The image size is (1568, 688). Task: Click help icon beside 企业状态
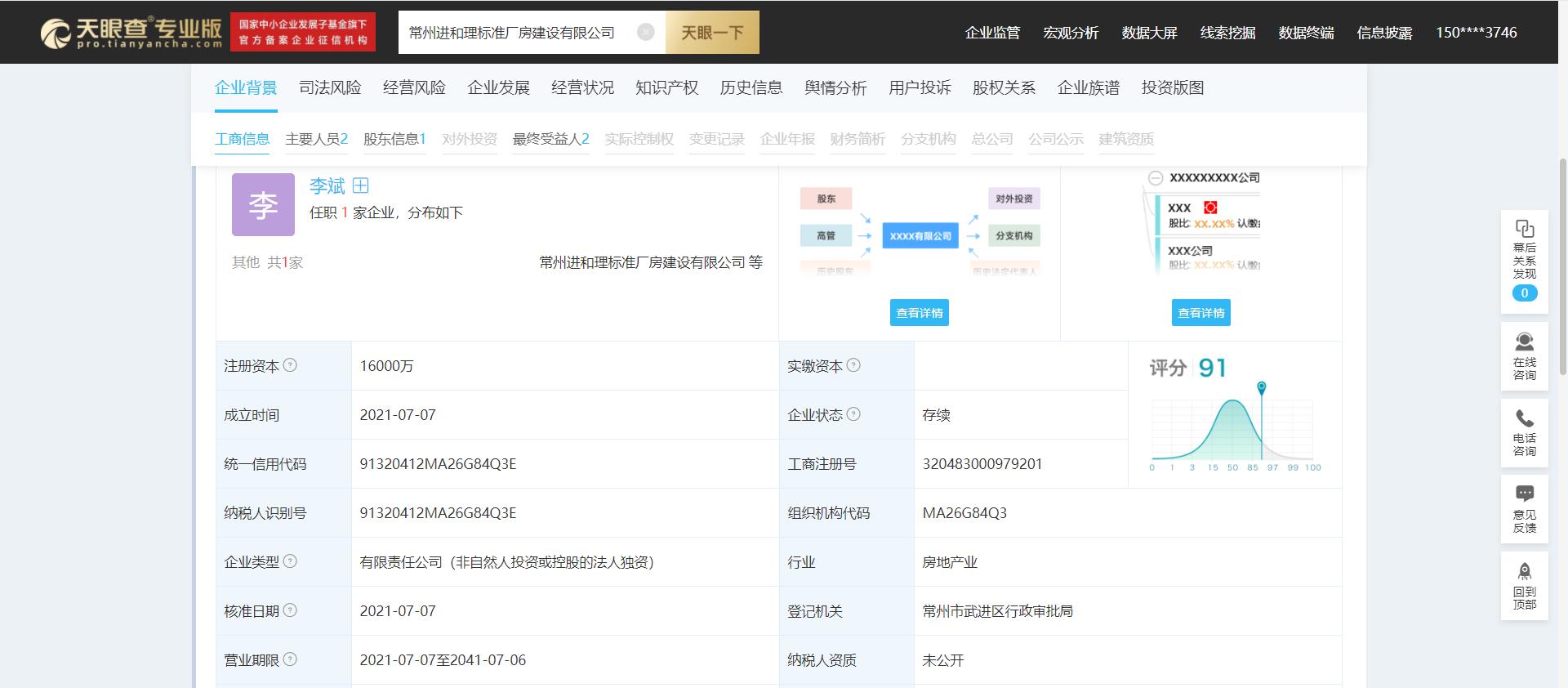tap(853, 414)
